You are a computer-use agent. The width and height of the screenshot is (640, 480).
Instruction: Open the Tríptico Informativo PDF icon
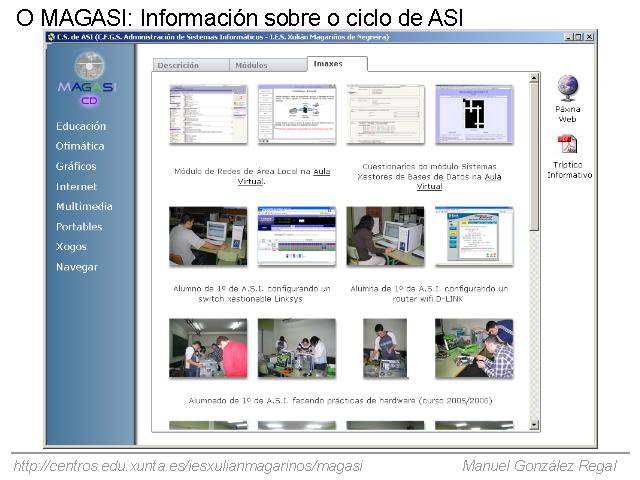567,145
